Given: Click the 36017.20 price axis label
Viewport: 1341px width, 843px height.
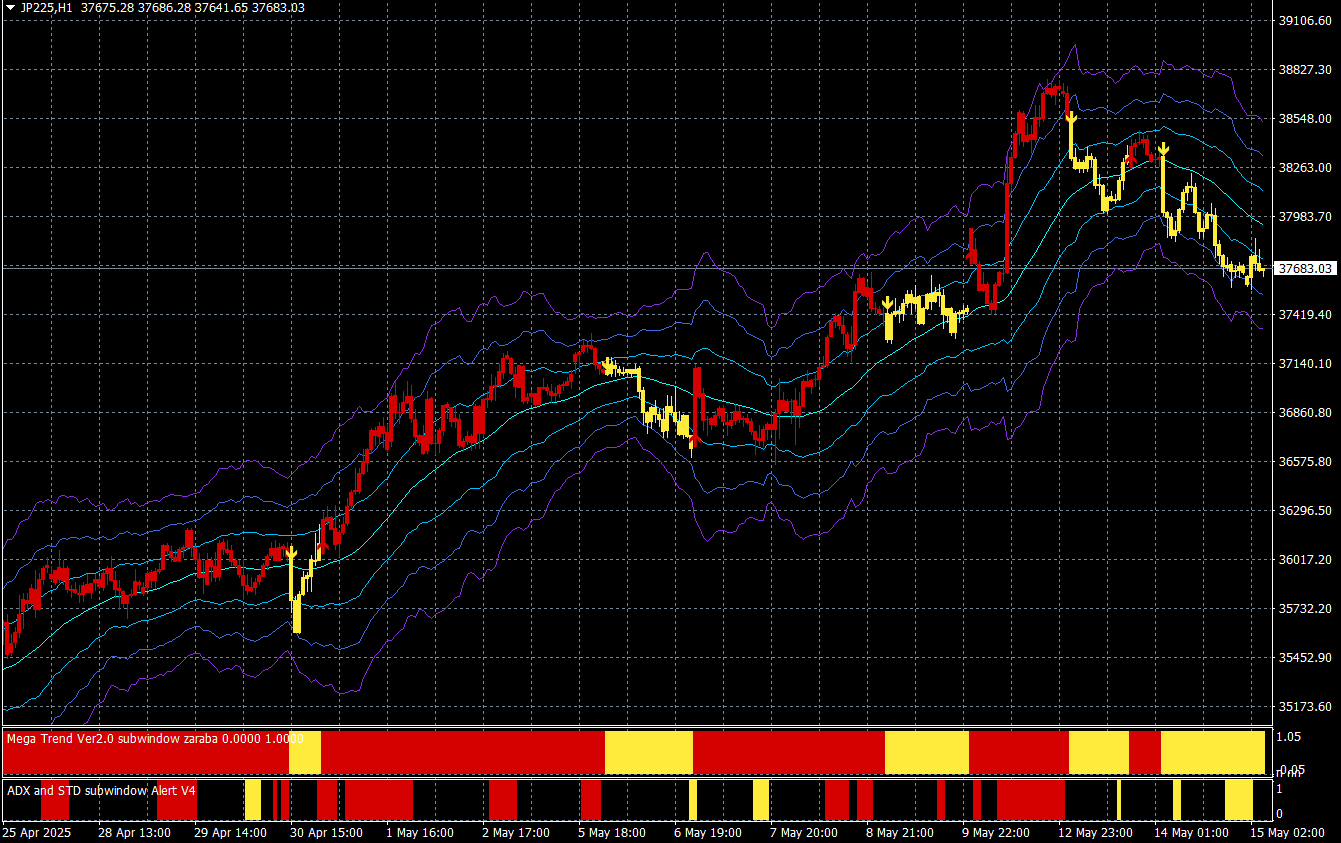Looking at the screenshot, I should point(1305,559).
